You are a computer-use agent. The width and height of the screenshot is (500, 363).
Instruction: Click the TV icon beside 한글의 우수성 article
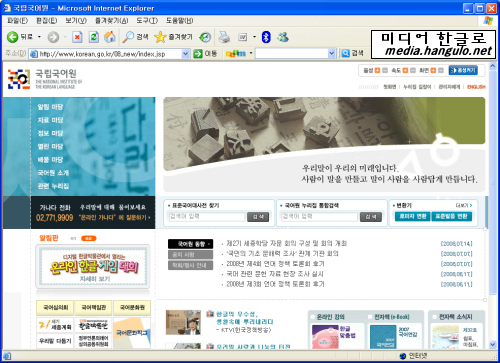(x=210, y=314)
